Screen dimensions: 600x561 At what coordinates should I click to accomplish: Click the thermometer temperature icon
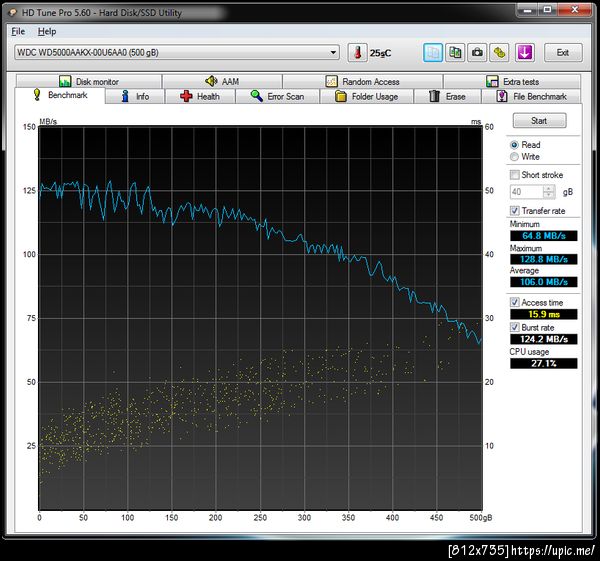357,52
